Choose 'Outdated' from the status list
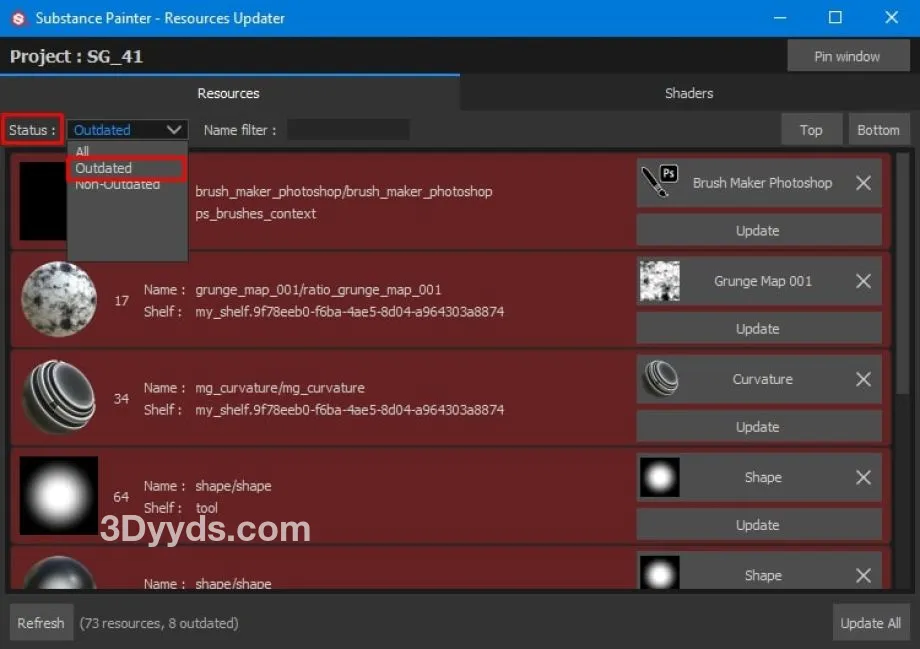This screenshot has width=920, height=649. 104,168
